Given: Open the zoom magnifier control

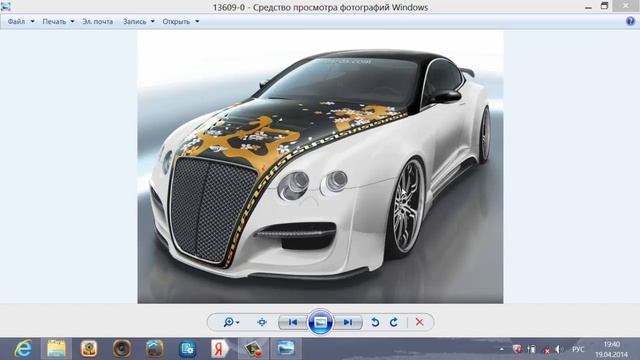Looking at the screenshot, I should (231, 322).
